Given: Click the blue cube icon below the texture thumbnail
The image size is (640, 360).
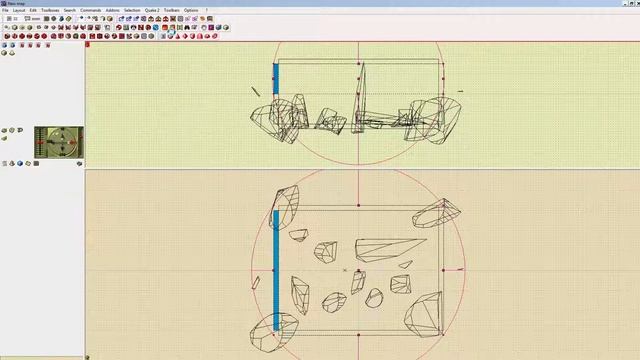Looking at the screenshot, I should (x=20, y=163).
